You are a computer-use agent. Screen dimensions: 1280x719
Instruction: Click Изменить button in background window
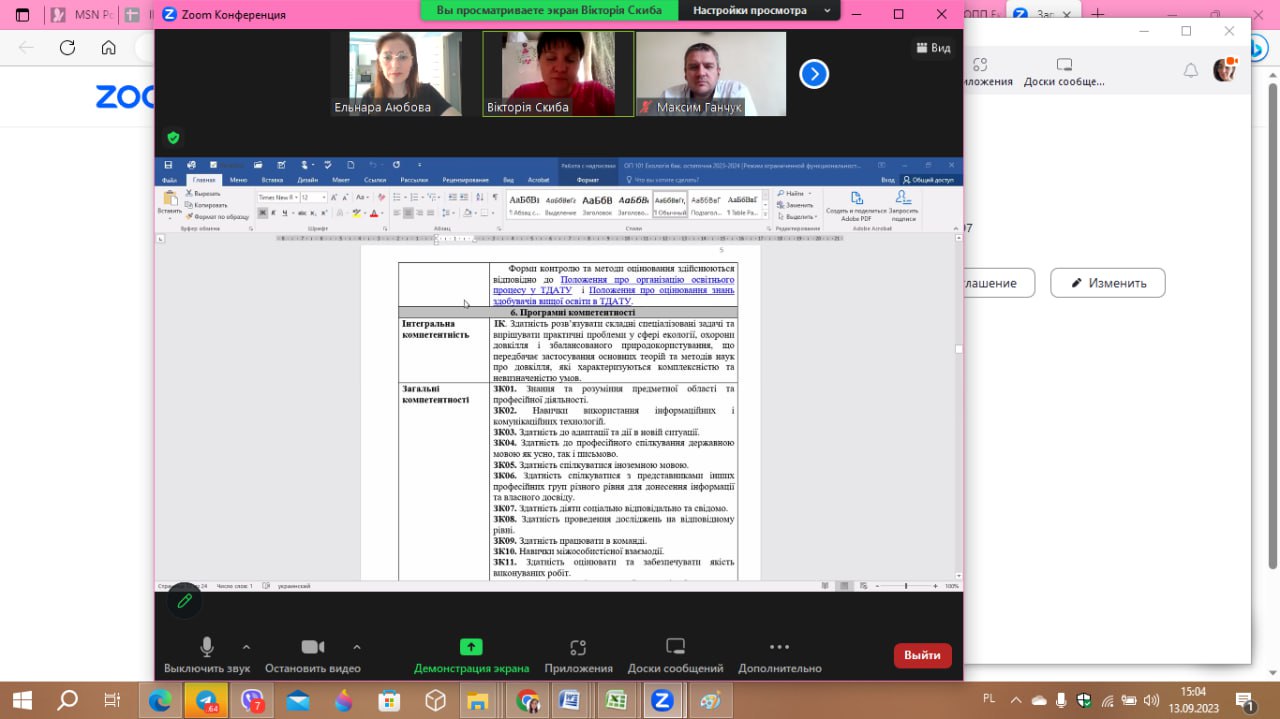pos(1107,283)
